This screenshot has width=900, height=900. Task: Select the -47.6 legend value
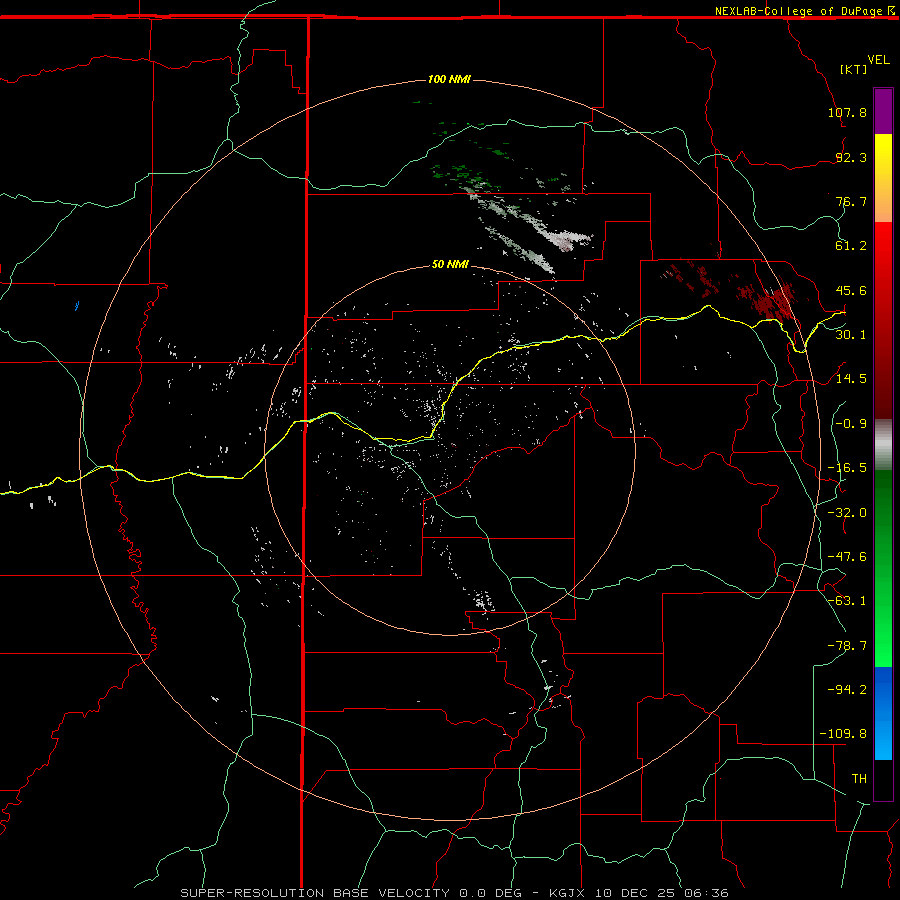point(847,557)
